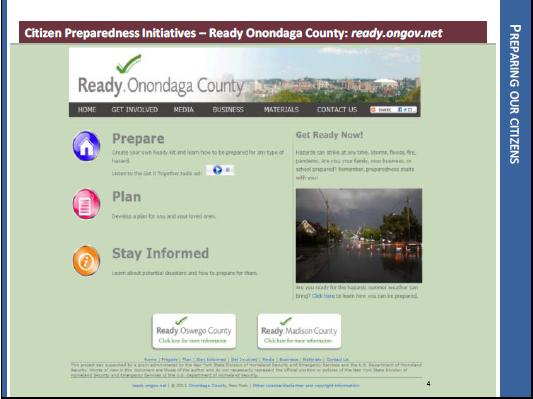Screen dimensions: 533x399
Task: Click the blue house Prepare icon
Action: 86,146
